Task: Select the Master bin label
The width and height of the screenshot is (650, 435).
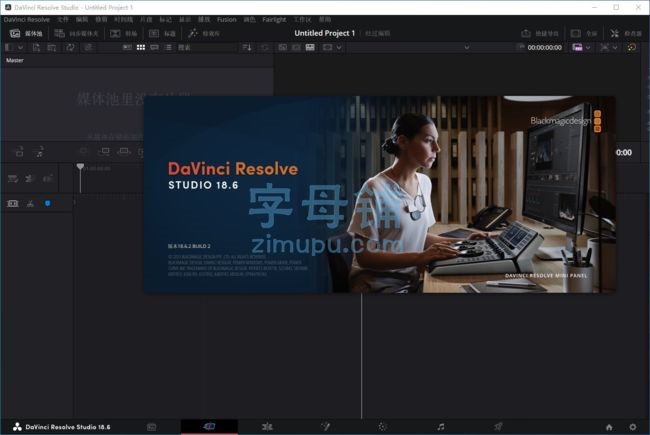Action: tap(15, 60)
